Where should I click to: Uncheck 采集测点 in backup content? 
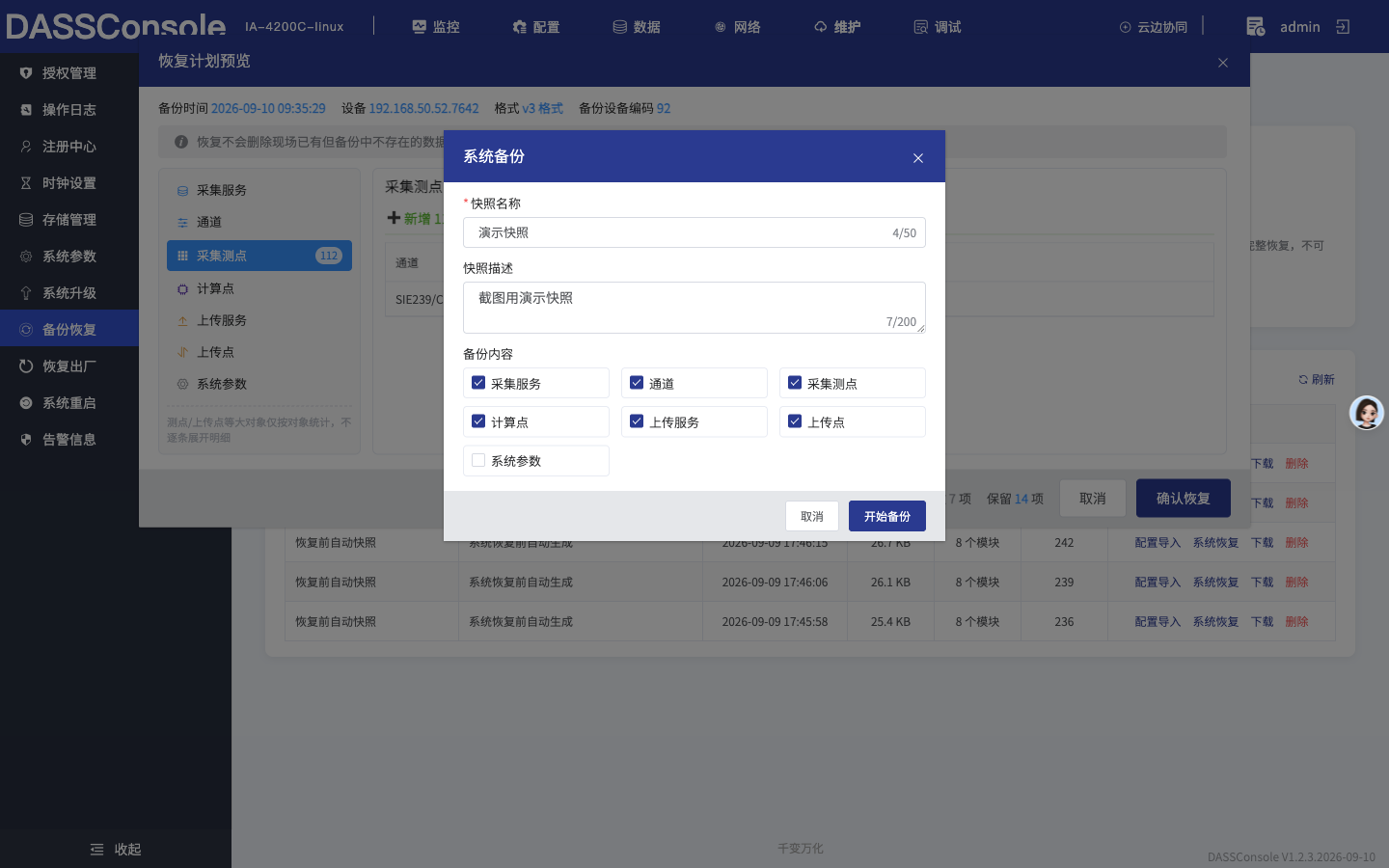click(x=795, y=383)
